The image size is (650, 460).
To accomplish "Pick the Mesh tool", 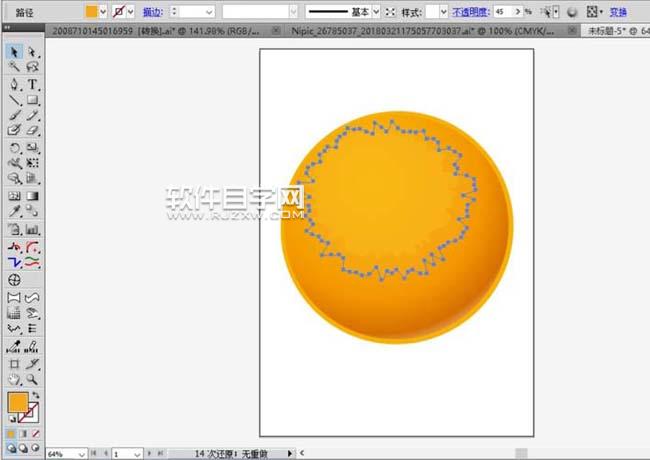I will (x=14, y=196).
